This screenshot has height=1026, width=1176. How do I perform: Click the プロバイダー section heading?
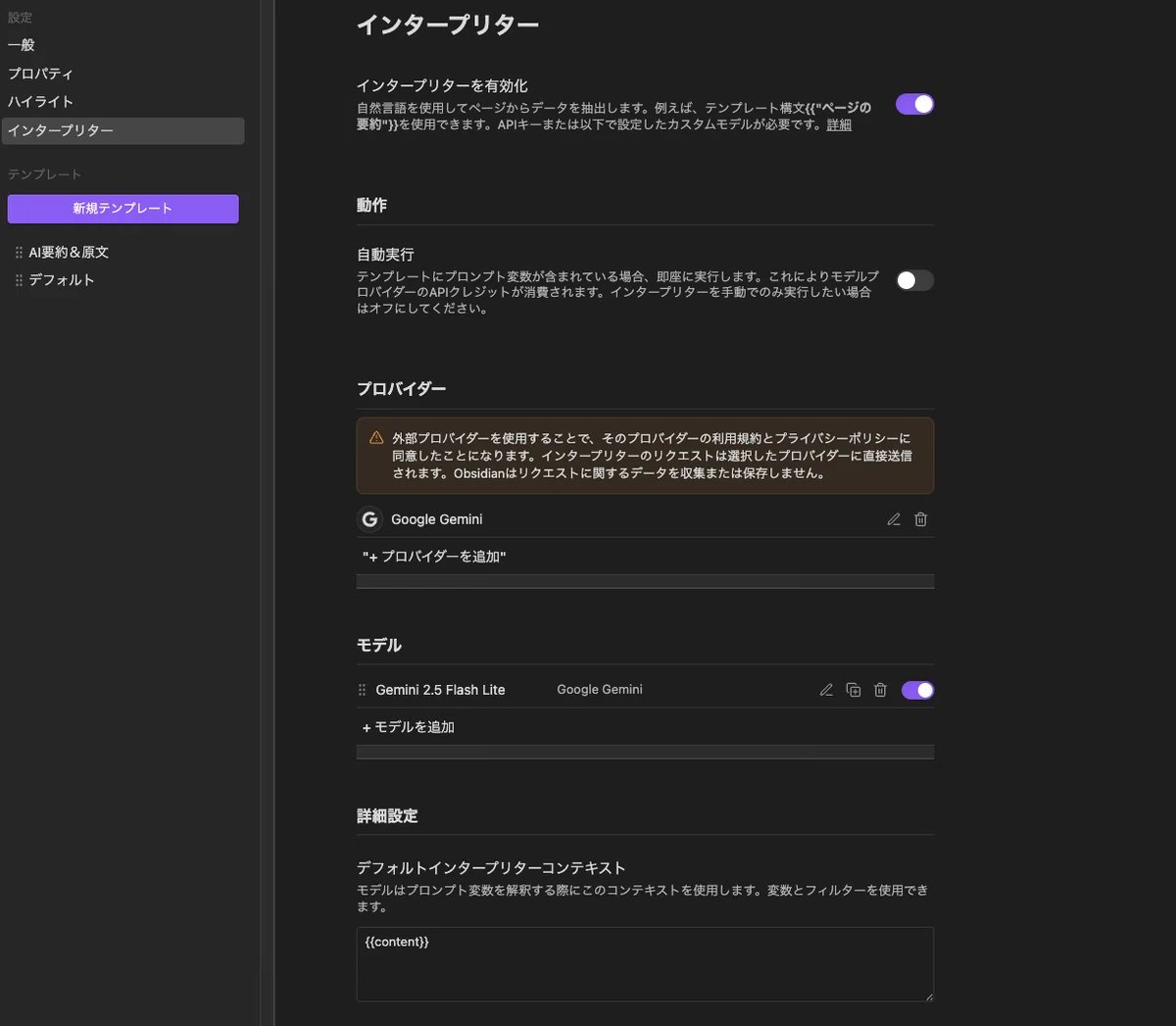click(x=402, y=389)
